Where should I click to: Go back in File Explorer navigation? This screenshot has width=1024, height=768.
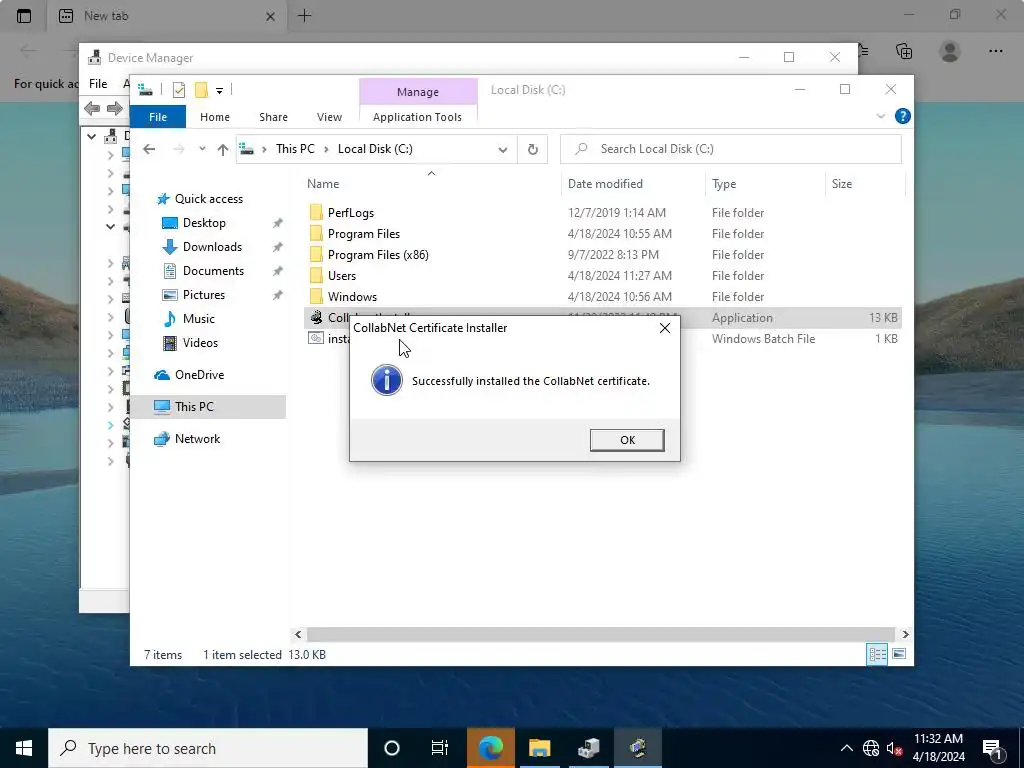(x=149, y=149)
